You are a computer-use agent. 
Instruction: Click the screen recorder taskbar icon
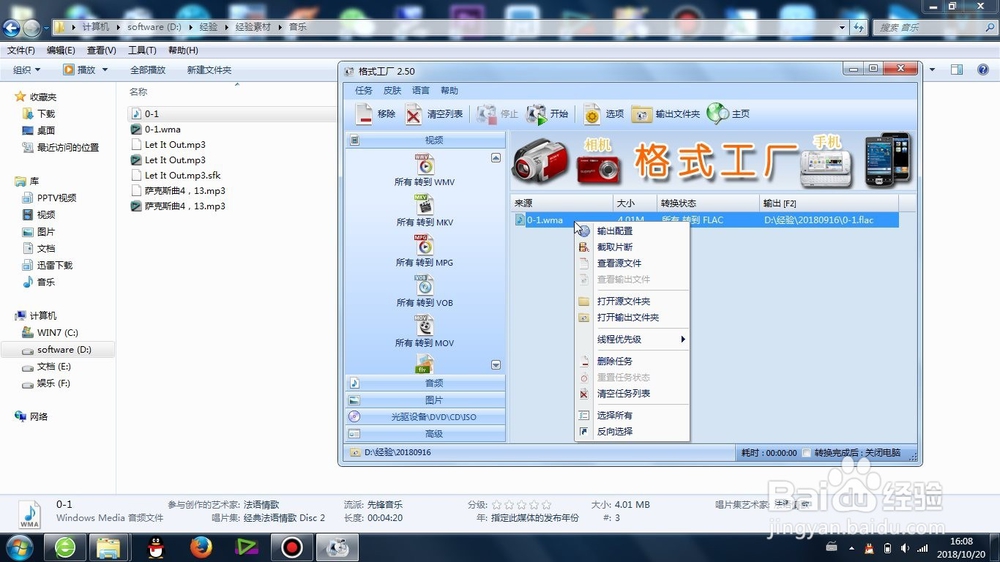click(x=292, y=547)
